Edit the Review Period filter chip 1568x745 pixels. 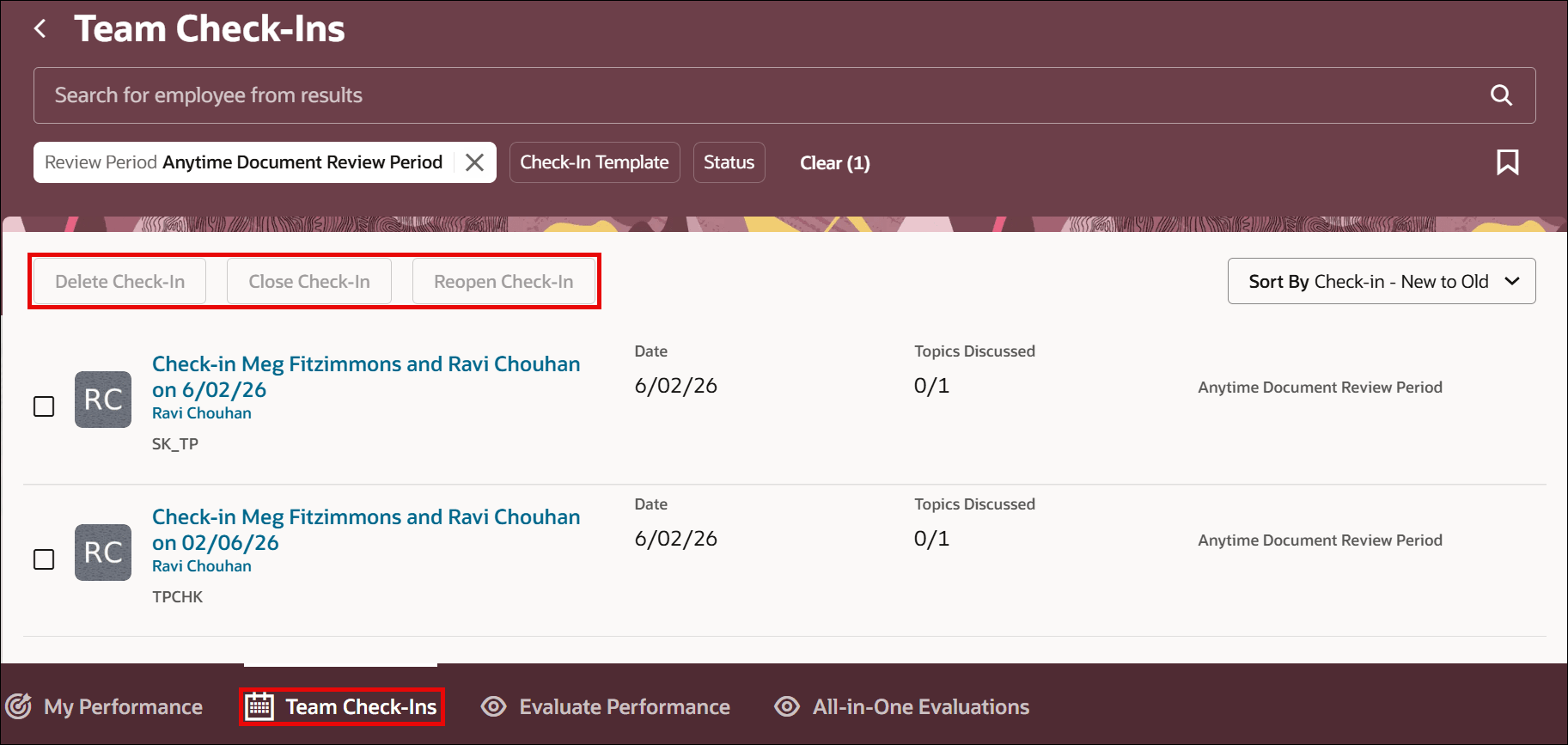click(x=244, y=162)
